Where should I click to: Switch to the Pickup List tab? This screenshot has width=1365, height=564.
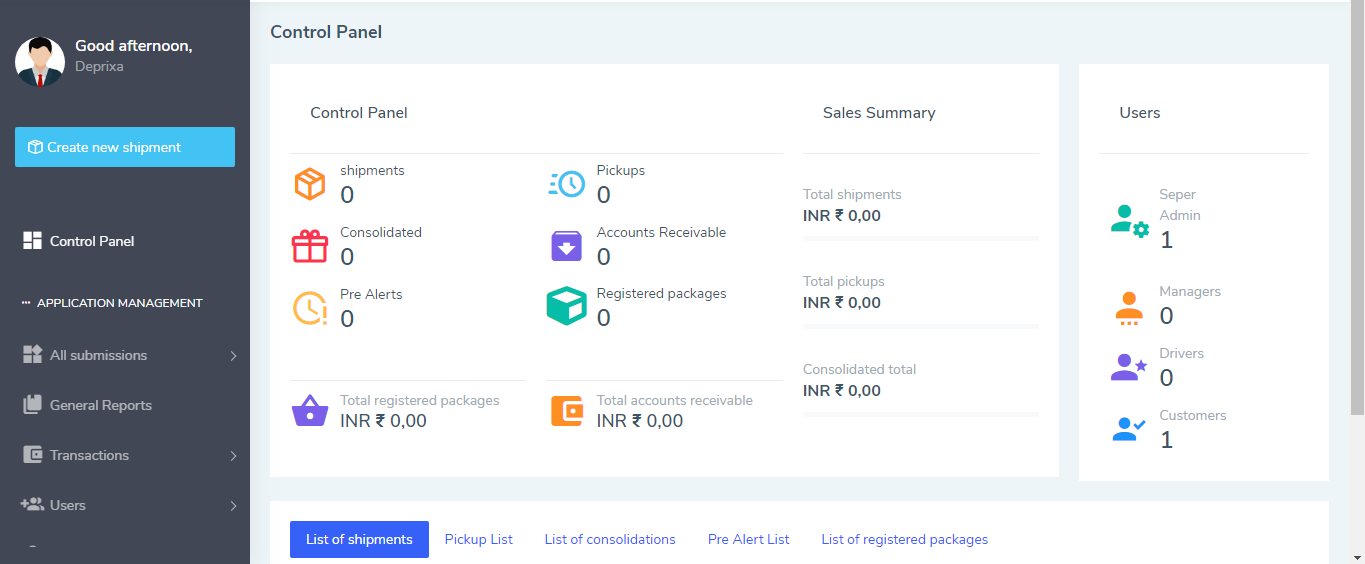(x=479, y=539)
